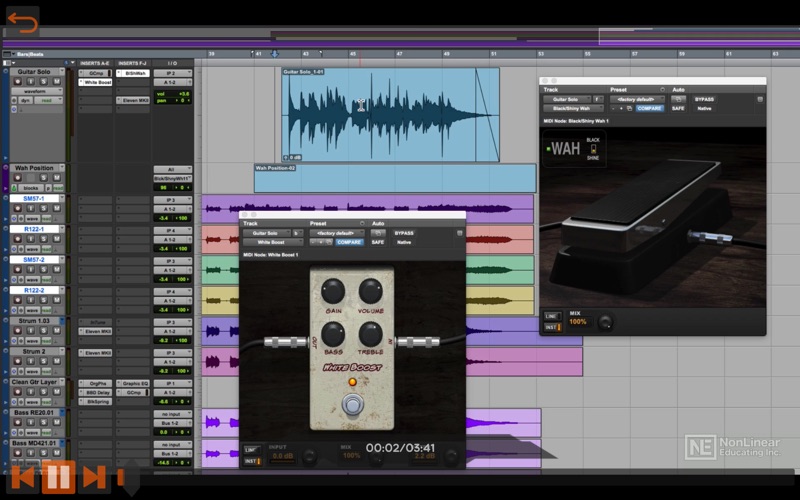Solo the Guitar Solo track
This screenshot has height=500, width=800.
click(x=43, y=82)
